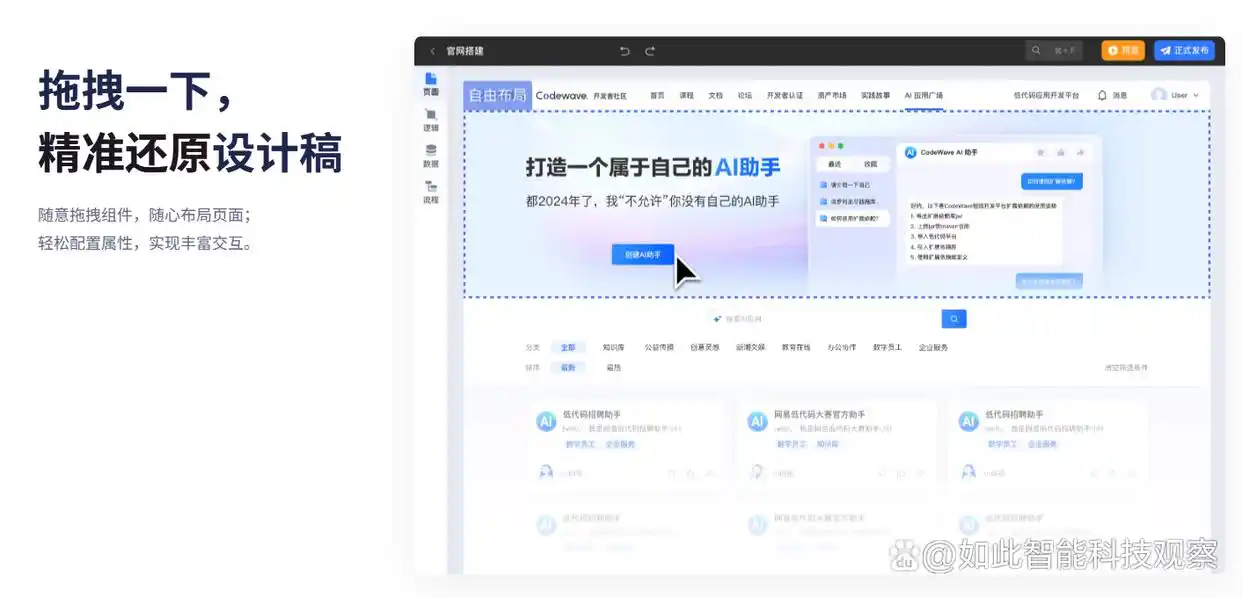Select the 页面 panel icon in sidebar
The height and width of the screenshot is (598, 1242).
431,85
